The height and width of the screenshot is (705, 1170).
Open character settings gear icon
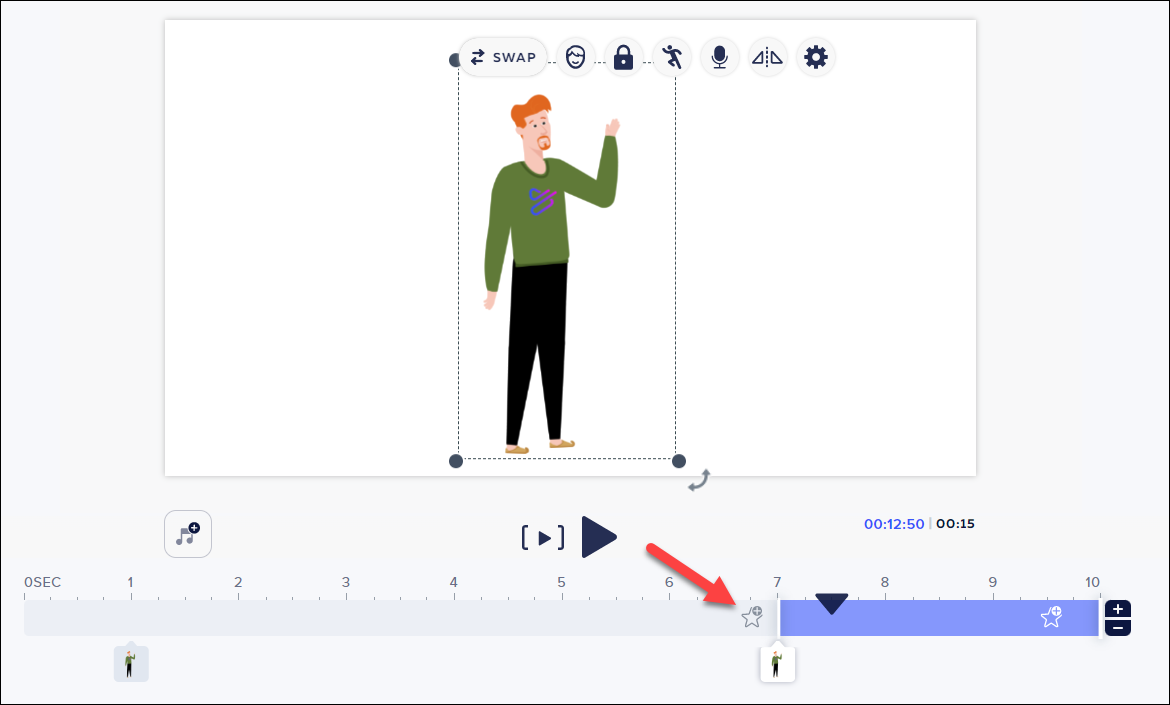816,57
